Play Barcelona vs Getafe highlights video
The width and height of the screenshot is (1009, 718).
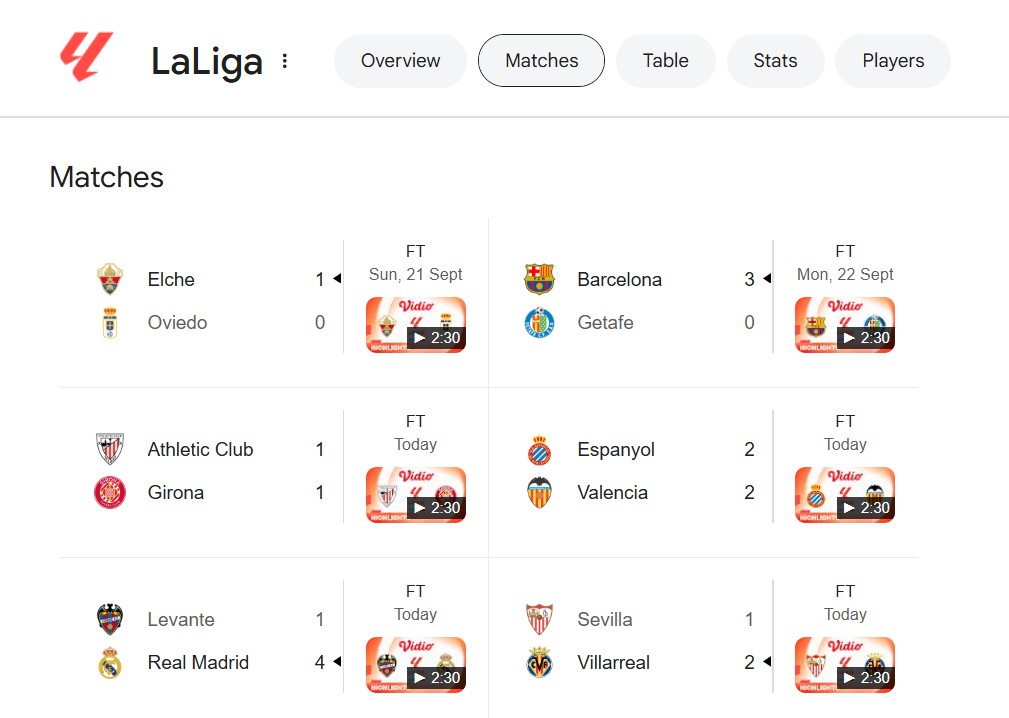[845, 325]
